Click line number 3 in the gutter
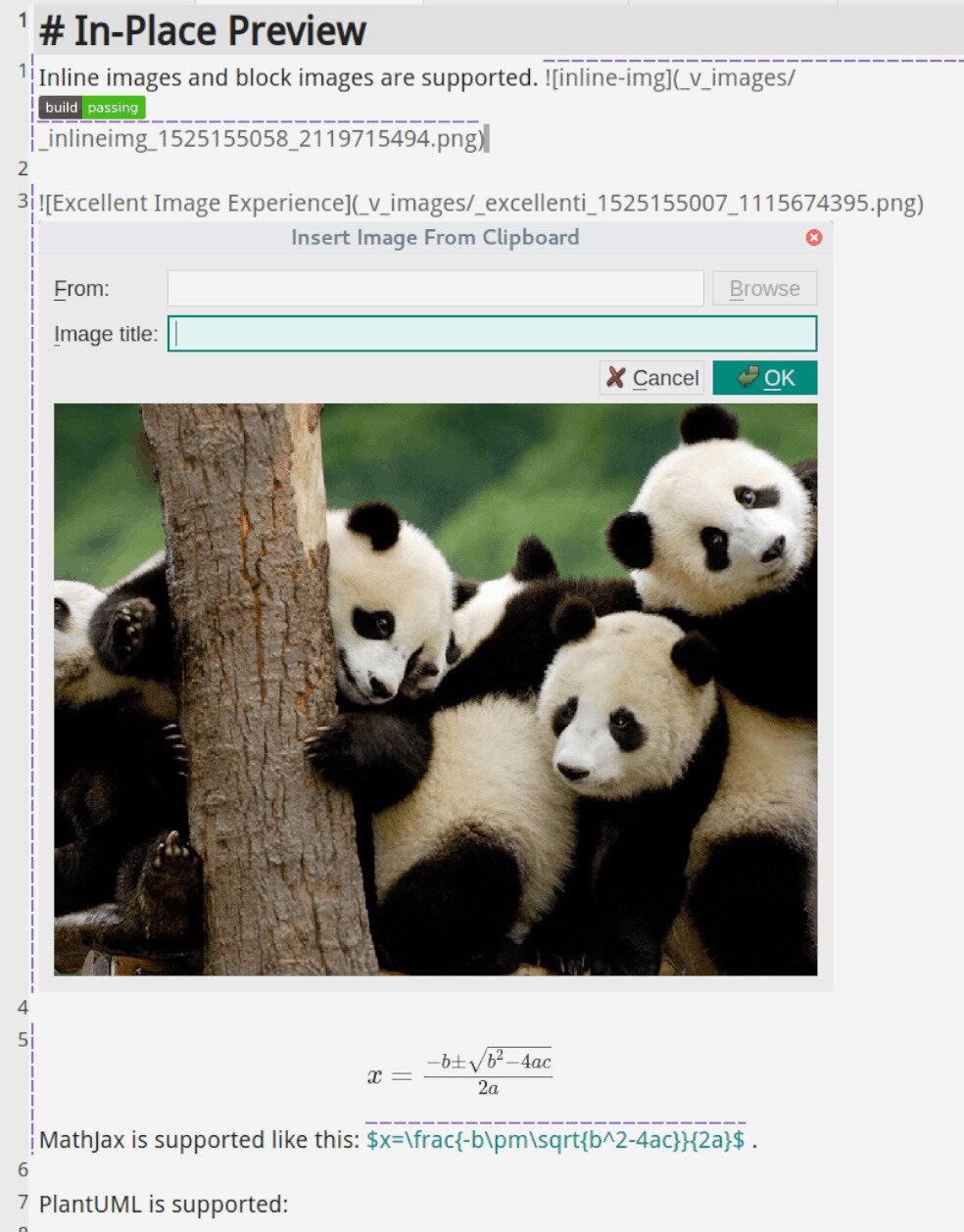964x1232 pixels. click(21, 201)
